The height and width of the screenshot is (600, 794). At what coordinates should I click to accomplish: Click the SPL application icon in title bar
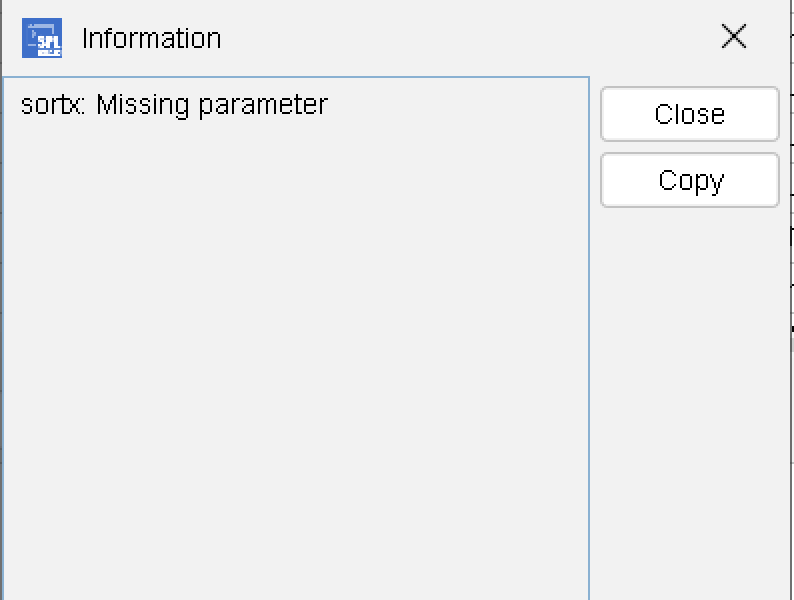coord(42,38)
